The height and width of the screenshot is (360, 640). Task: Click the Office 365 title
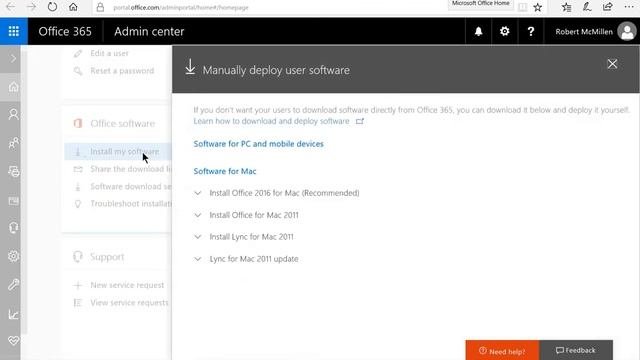click(65, 31)
